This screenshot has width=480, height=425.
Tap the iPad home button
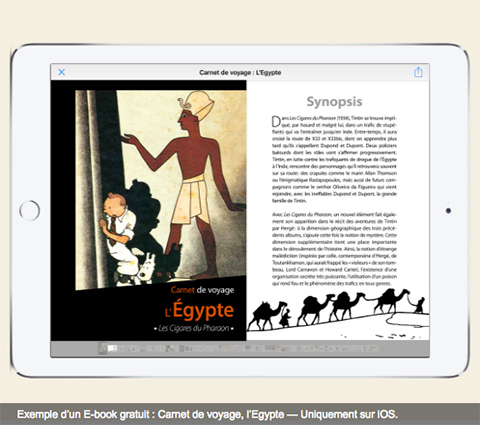click(30, 210)
